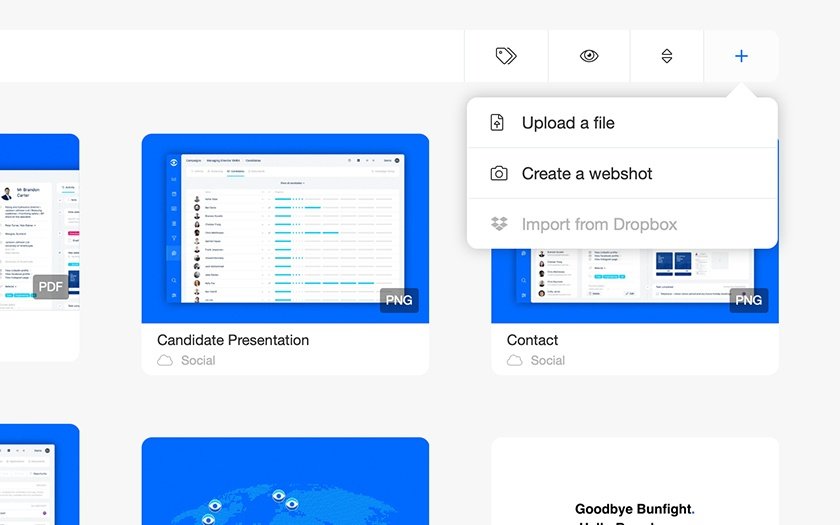Select Import from Dropbox option

pyautogui.click(x=622, y=224)
